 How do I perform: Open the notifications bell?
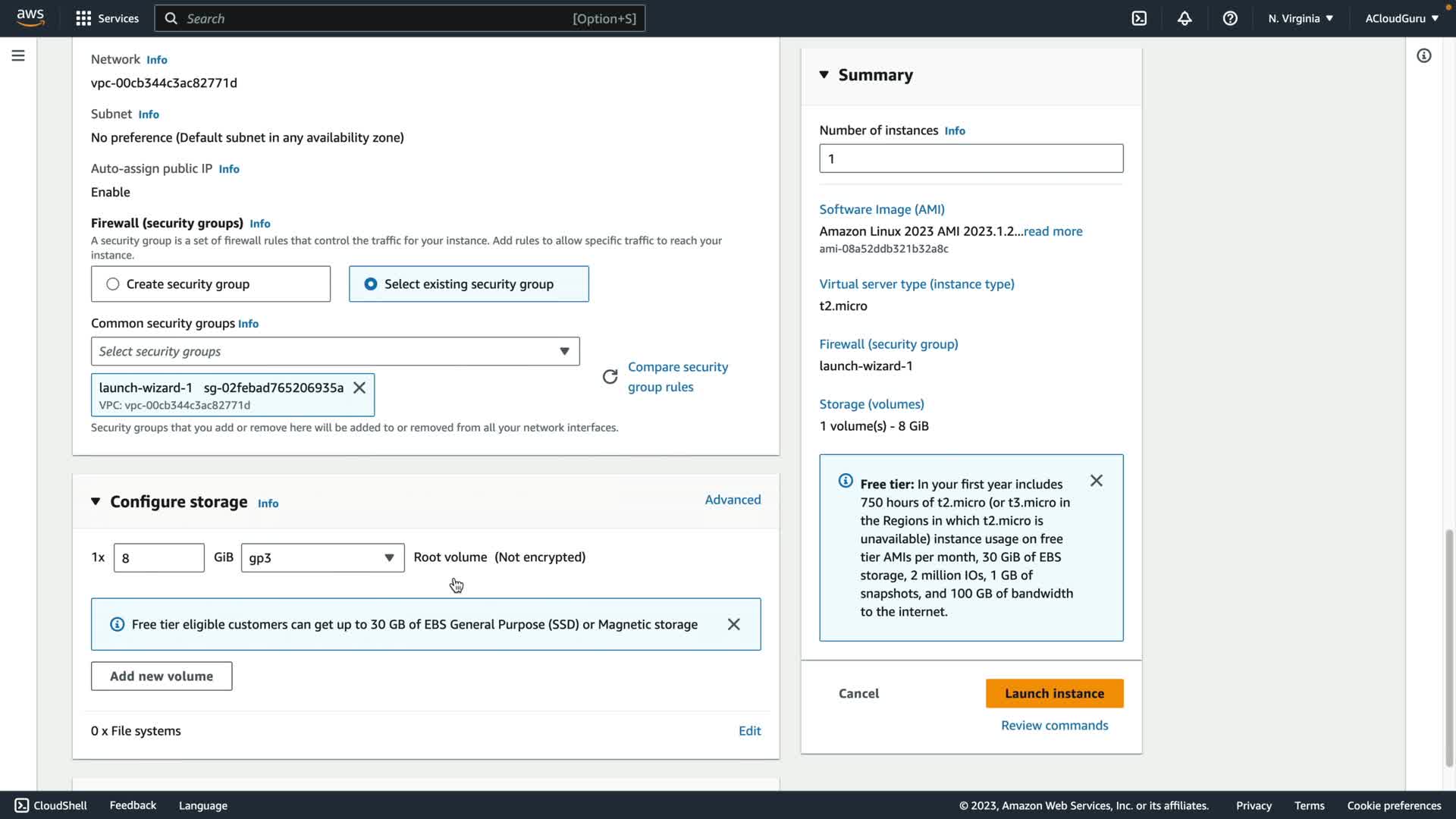1185,18
